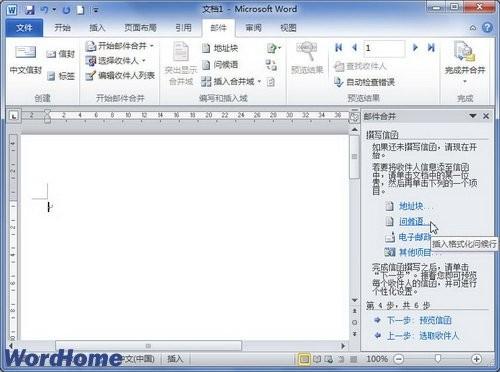The width and height of the screenshot is (500, 372).
Task: Click the tab selector at ruler corner
Action: point(14,116)
